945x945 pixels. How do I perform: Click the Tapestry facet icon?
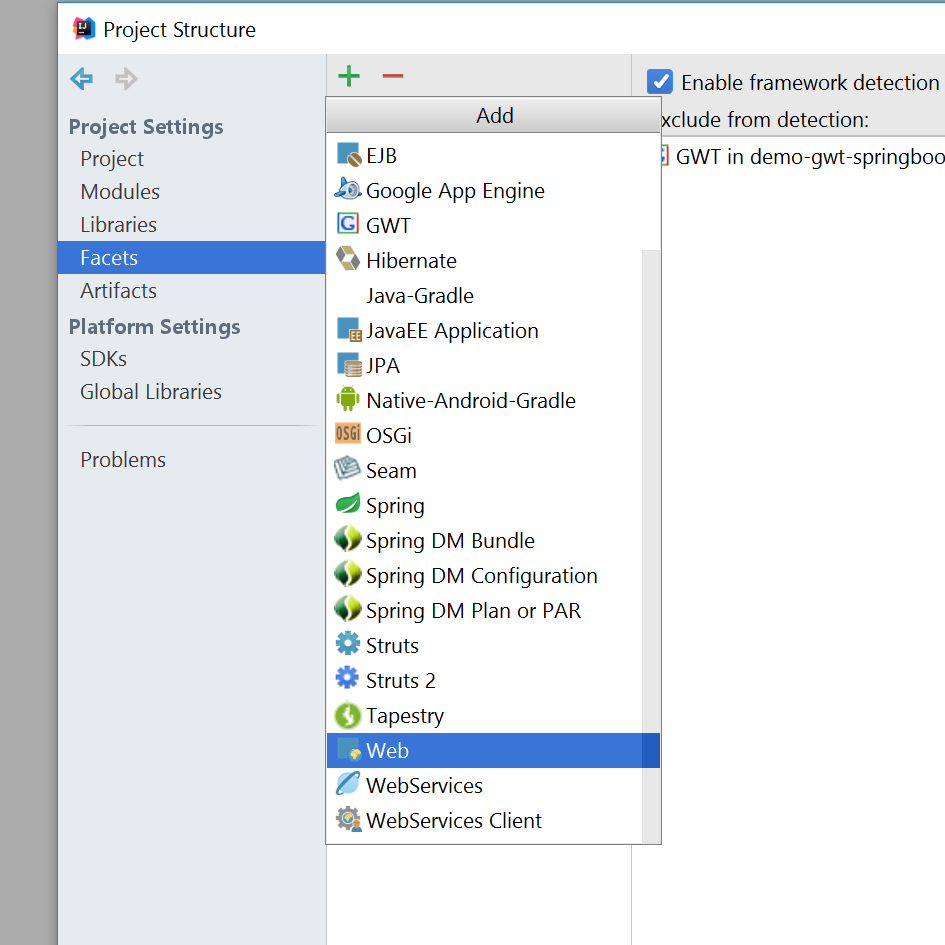(348, 715)
